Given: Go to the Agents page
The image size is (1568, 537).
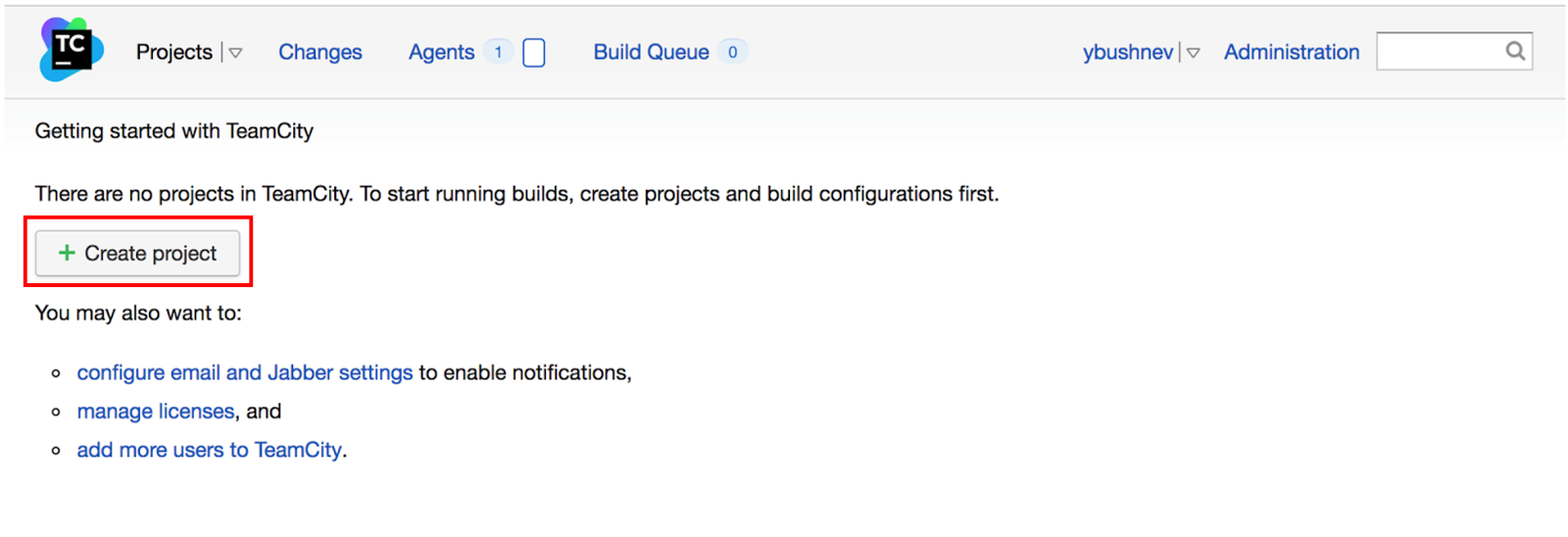Looking at the screenshot, I should (x=441, y=52).
